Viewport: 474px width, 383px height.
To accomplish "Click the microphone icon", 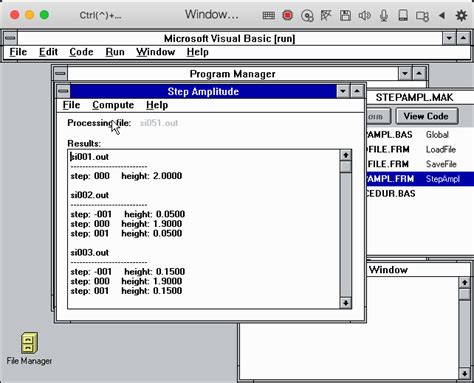I will coord(384,15).
